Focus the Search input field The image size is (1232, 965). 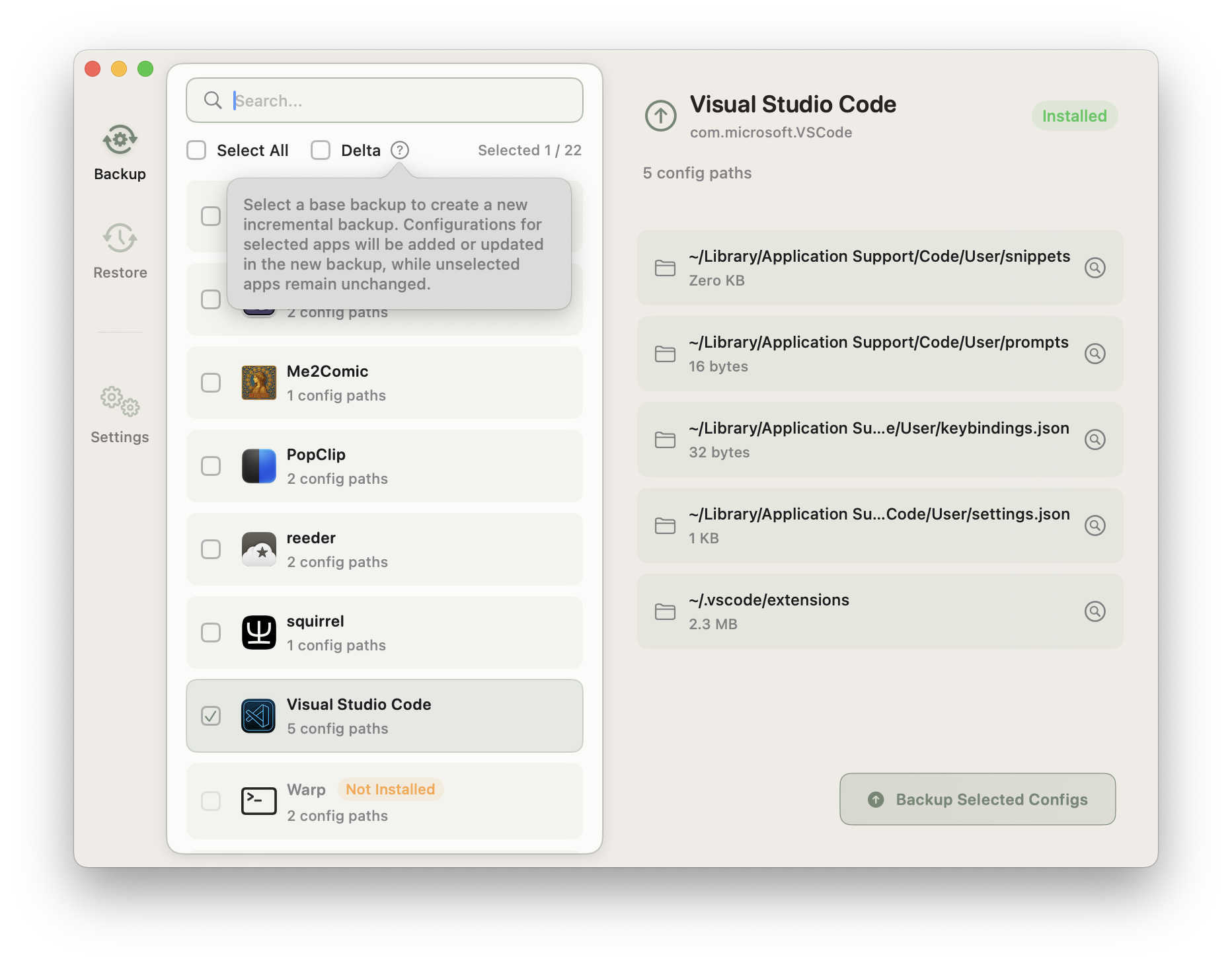(385, 100)
